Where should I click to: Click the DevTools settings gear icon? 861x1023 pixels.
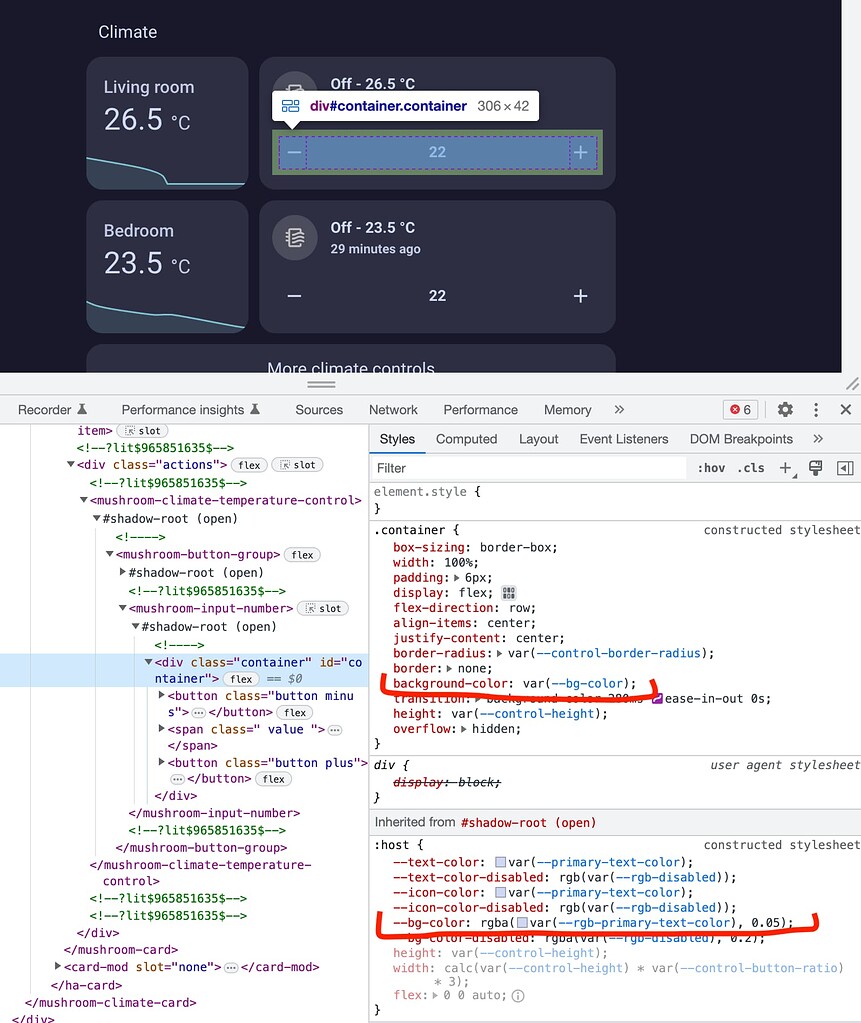[785, 409]
